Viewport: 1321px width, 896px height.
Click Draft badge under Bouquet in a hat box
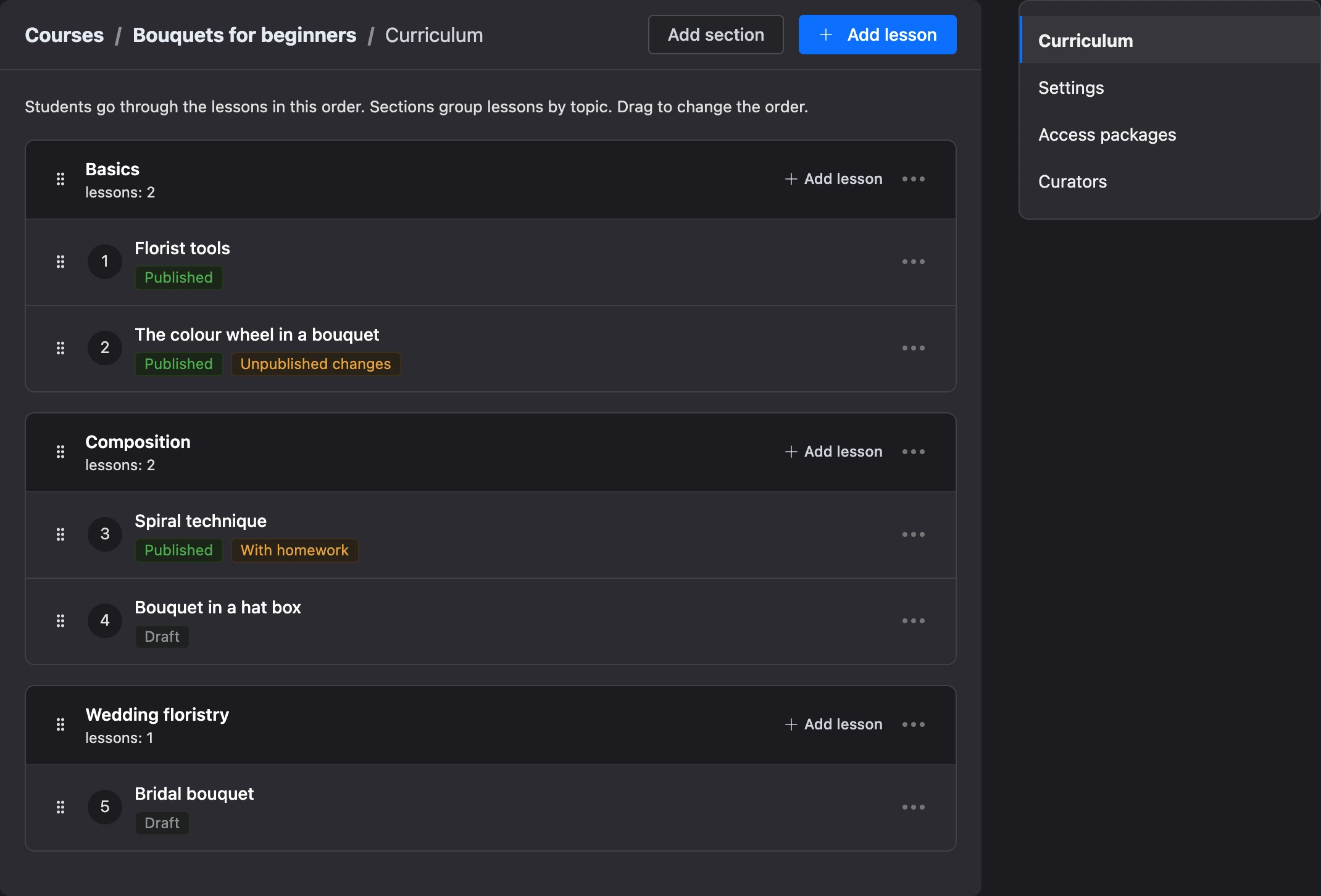click(162, 637)
